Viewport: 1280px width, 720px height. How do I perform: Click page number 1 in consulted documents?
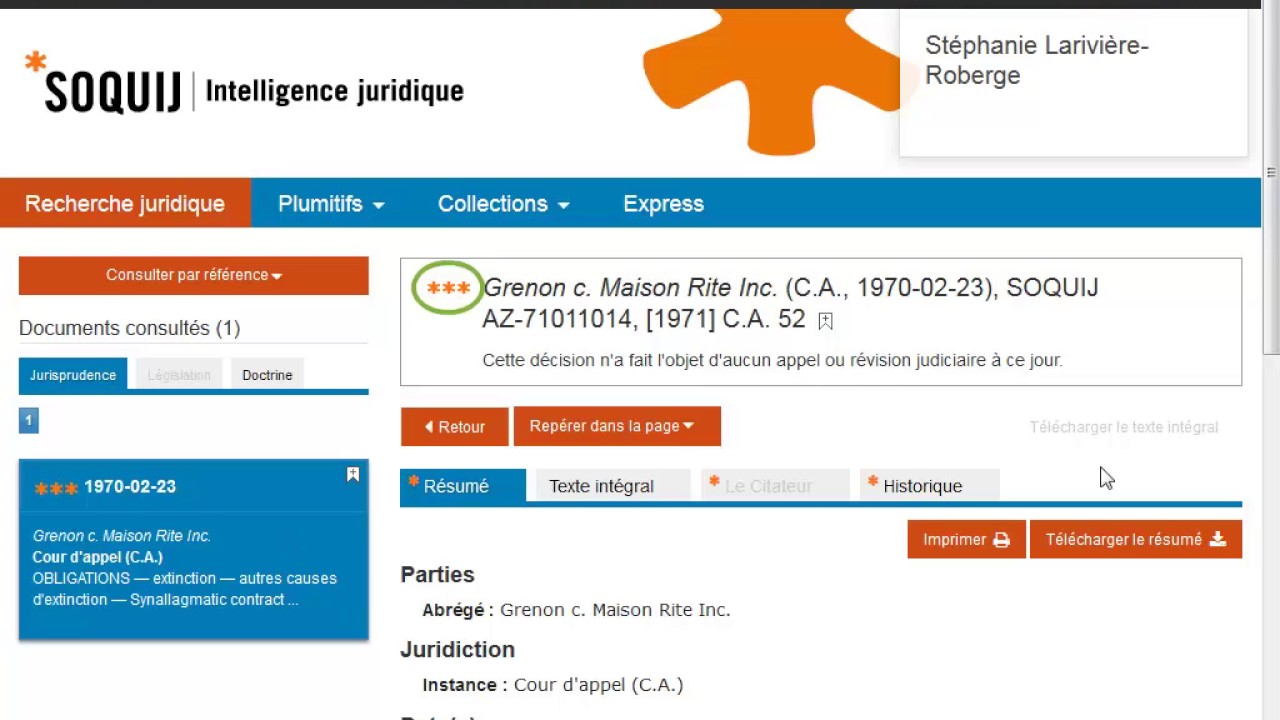click(28, 421)
